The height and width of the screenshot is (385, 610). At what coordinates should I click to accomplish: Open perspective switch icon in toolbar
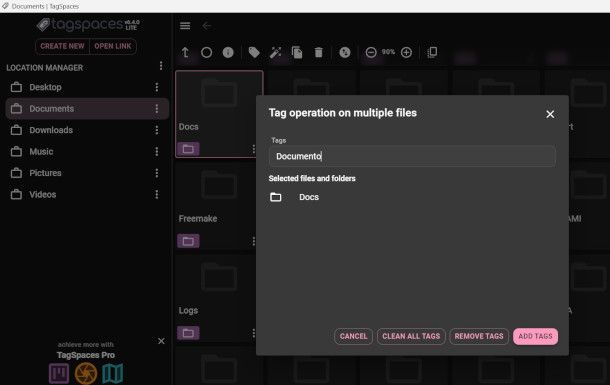tap(432, 52)
